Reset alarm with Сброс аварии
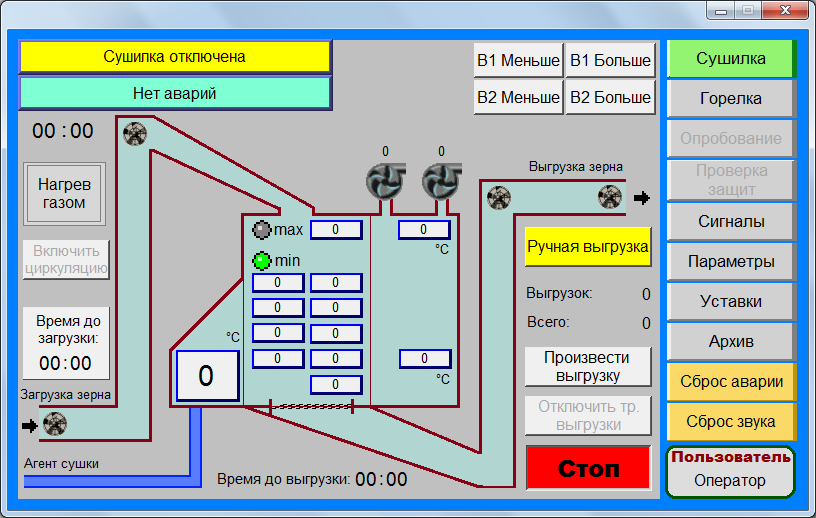The height and width of the screenshot is (518, 816). (x=731, y=382)
